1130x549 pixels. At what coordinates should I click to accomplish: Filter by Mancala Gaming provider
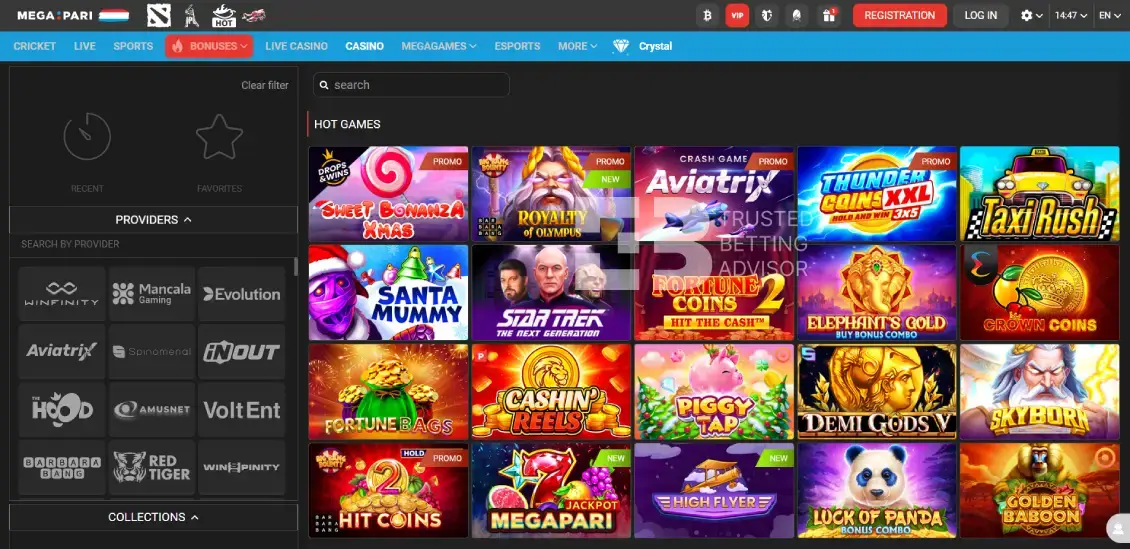(x=151, y=294)
